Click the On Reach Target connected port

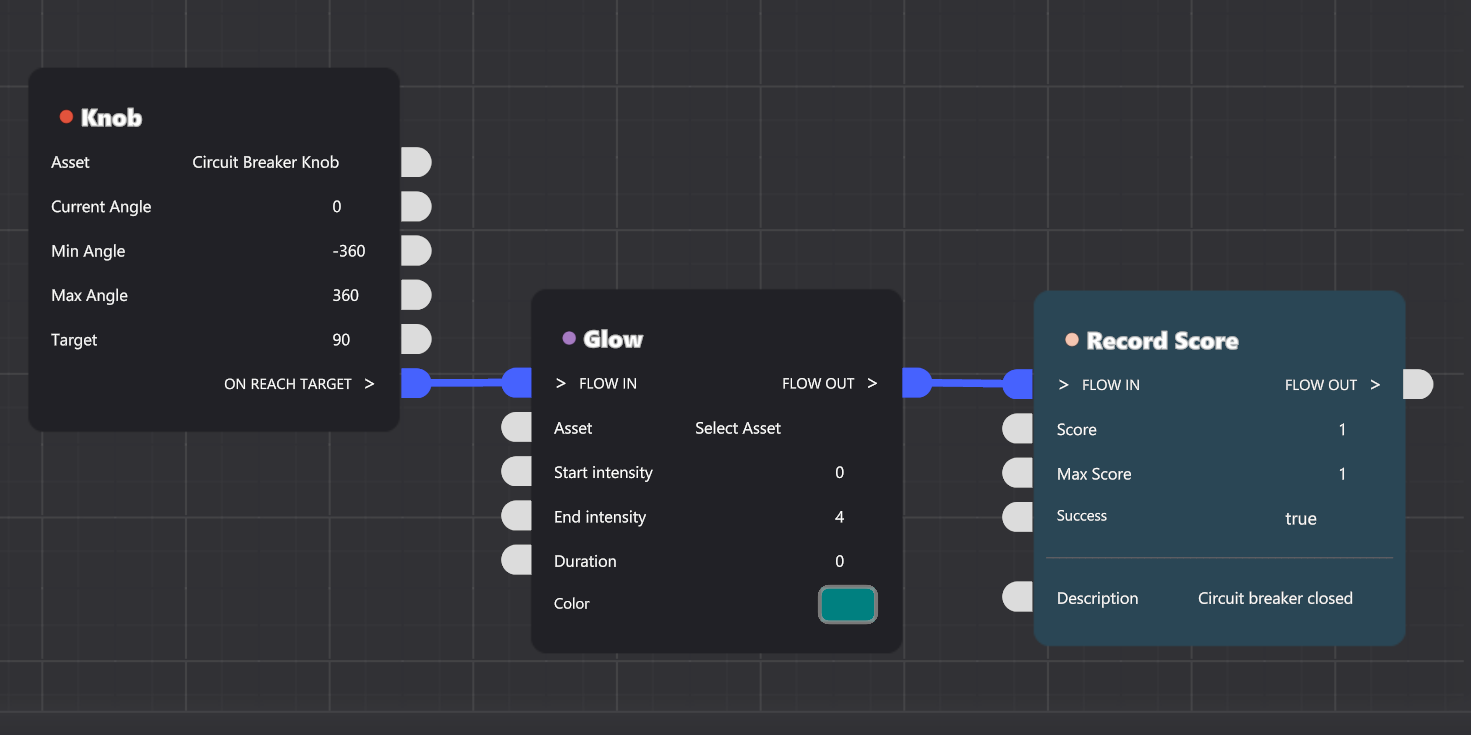416,384
